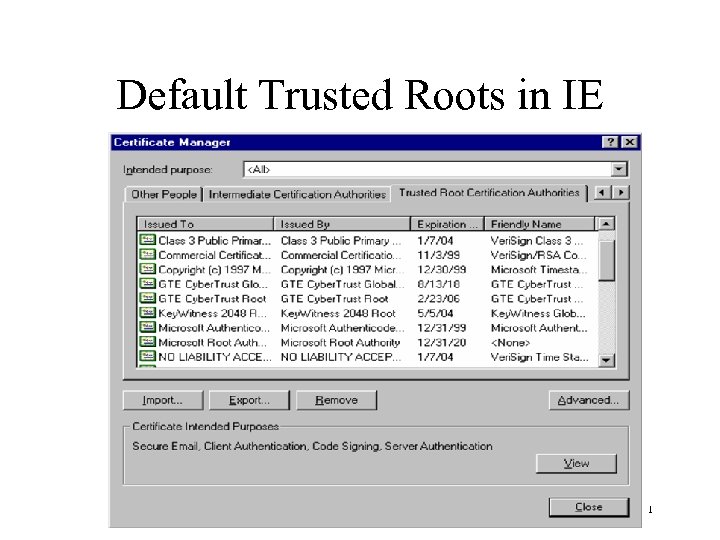Click certificate icon beside GTE CyberTrust Root
This screenshot has width=720, height=540.
pos(147,298)
